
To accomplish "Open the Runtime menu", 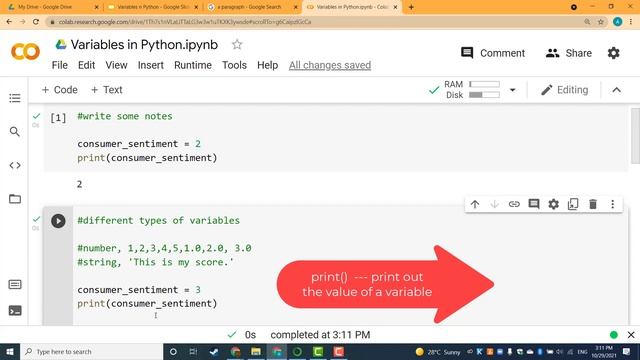I will [193, 65].
